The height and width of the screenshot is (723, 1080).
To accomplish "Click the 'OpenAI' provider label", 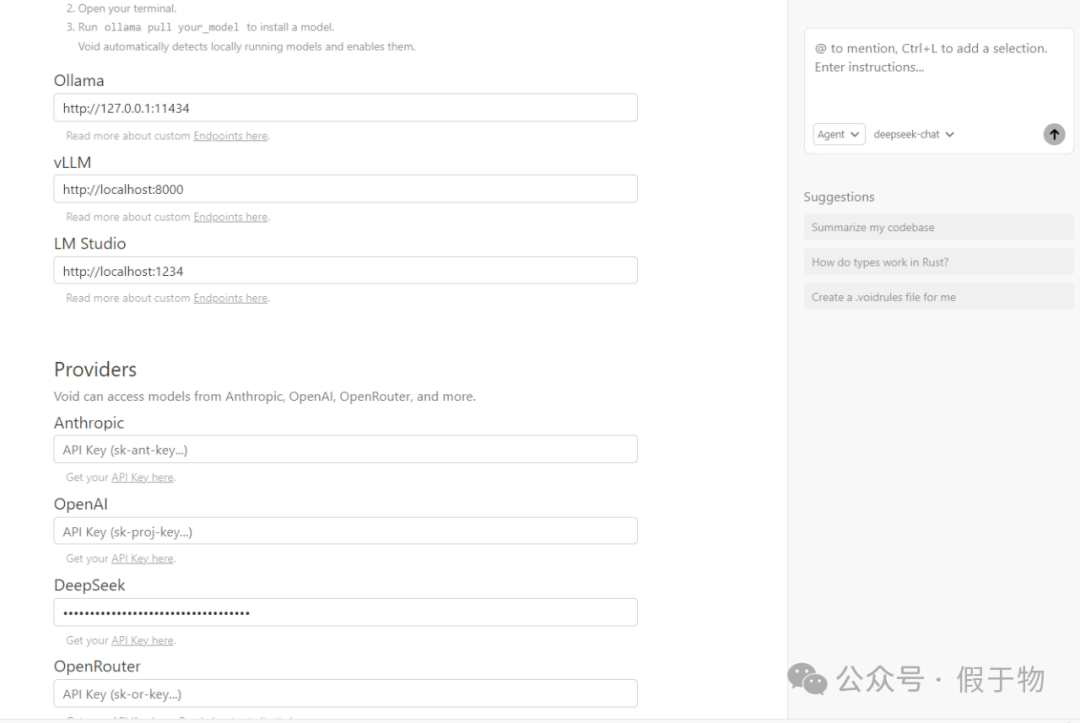I will tap(81, 504).
